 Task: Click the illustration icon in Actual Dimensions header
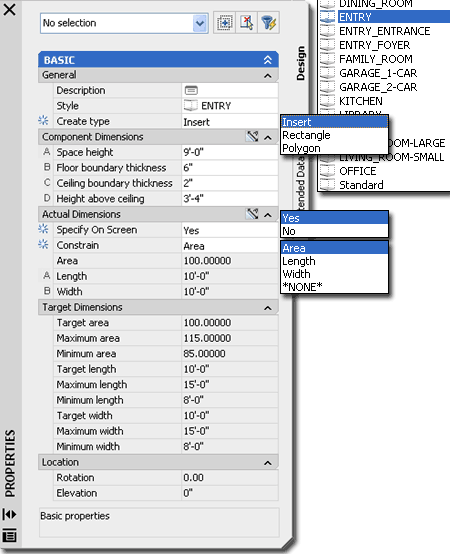[x=252, y=214]
